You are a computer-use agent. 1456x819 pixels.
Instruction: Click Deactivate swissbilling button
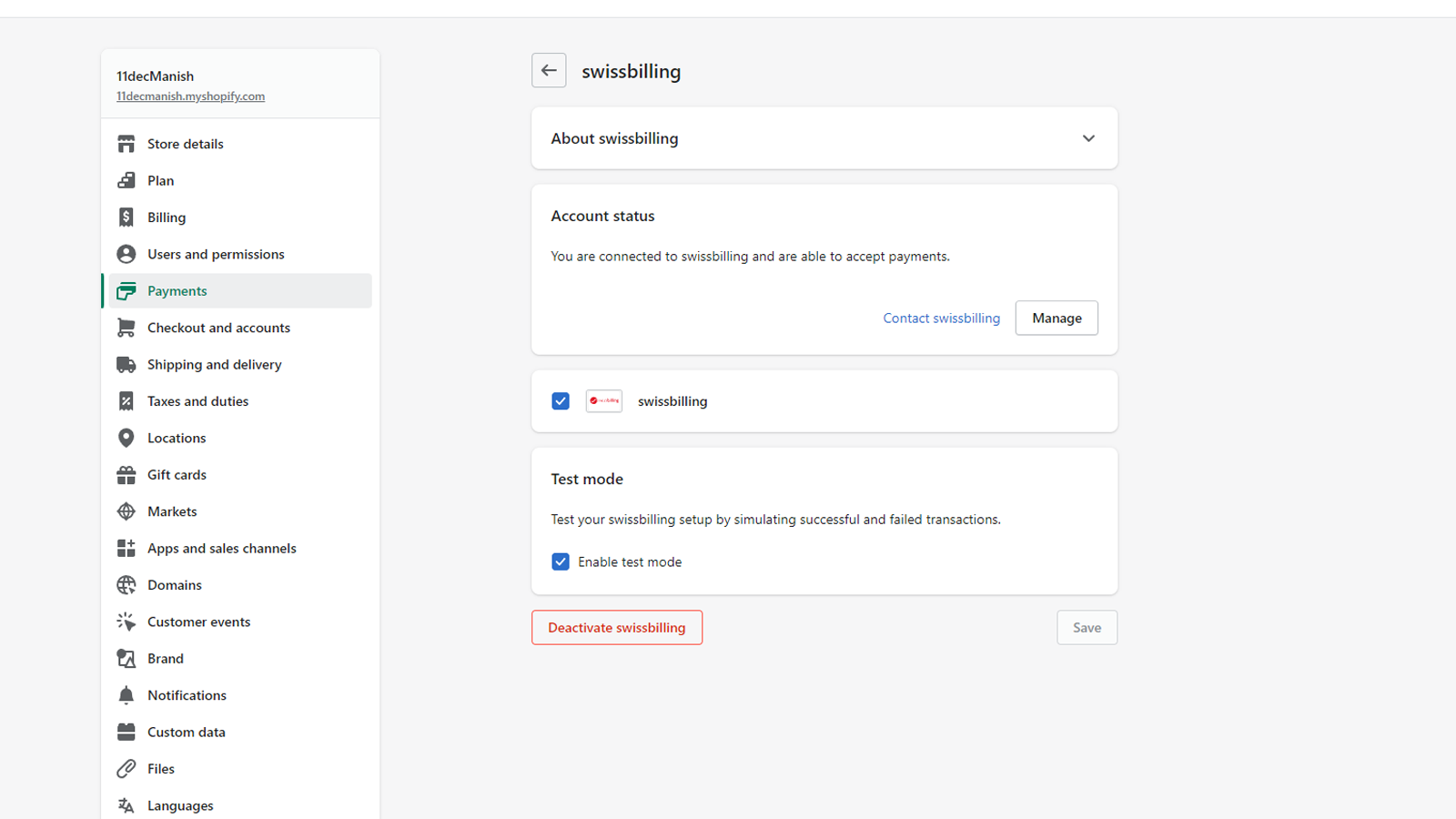(617, 628)
